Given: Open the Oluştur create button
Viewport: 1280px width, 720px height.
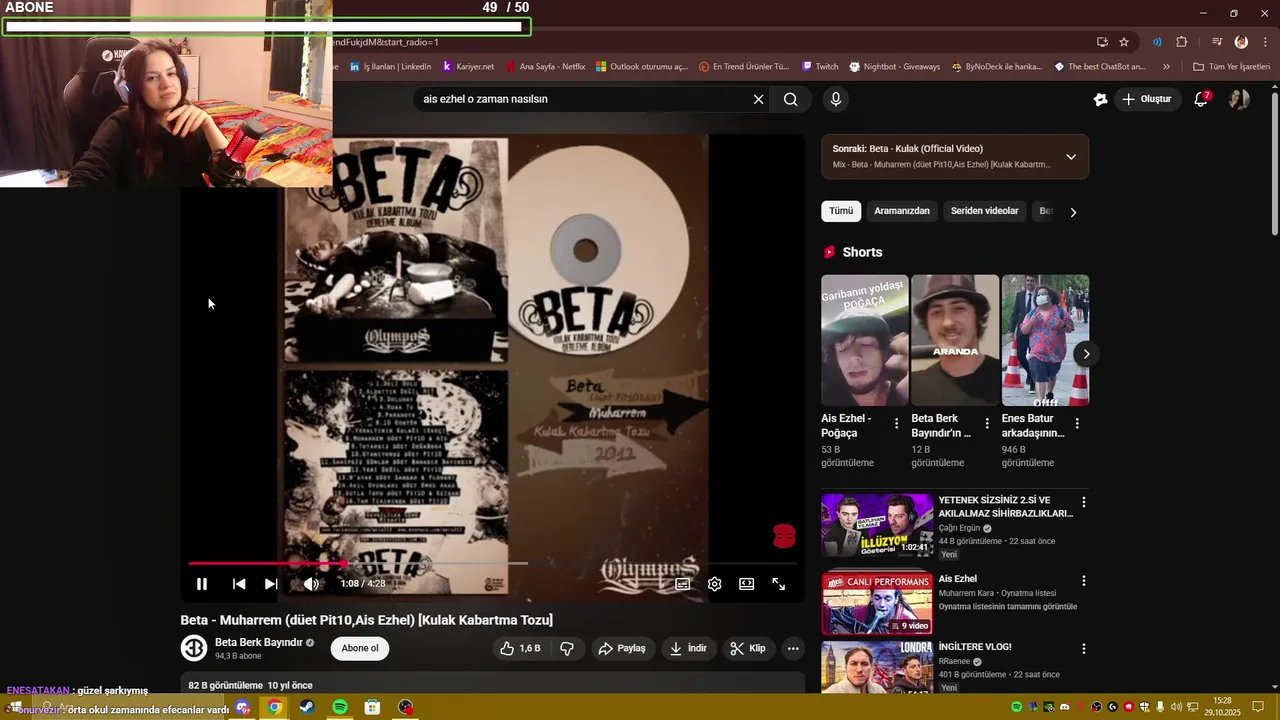Looking at the screenshot, I should (1146, 99).
